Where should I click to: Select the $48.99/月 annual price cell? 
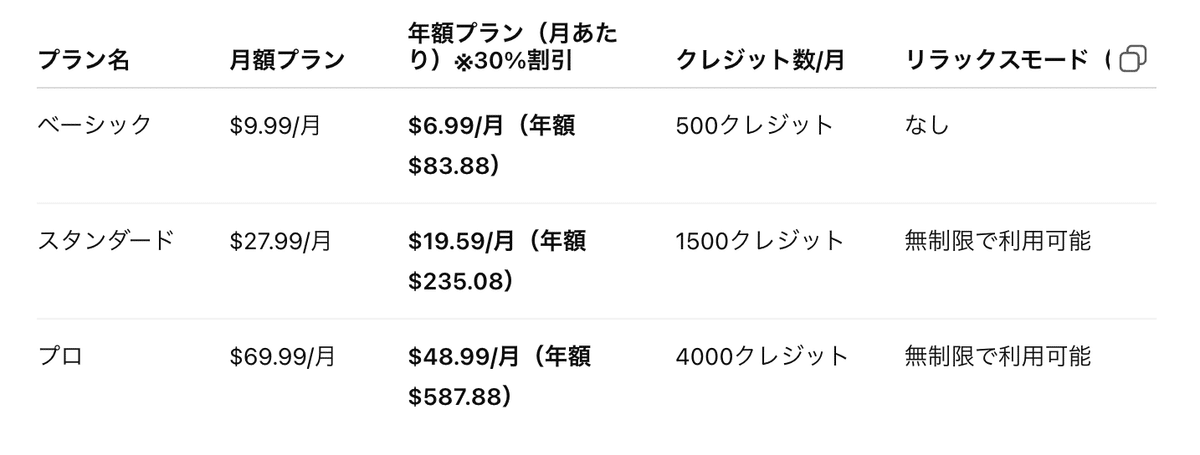(498, 376)
